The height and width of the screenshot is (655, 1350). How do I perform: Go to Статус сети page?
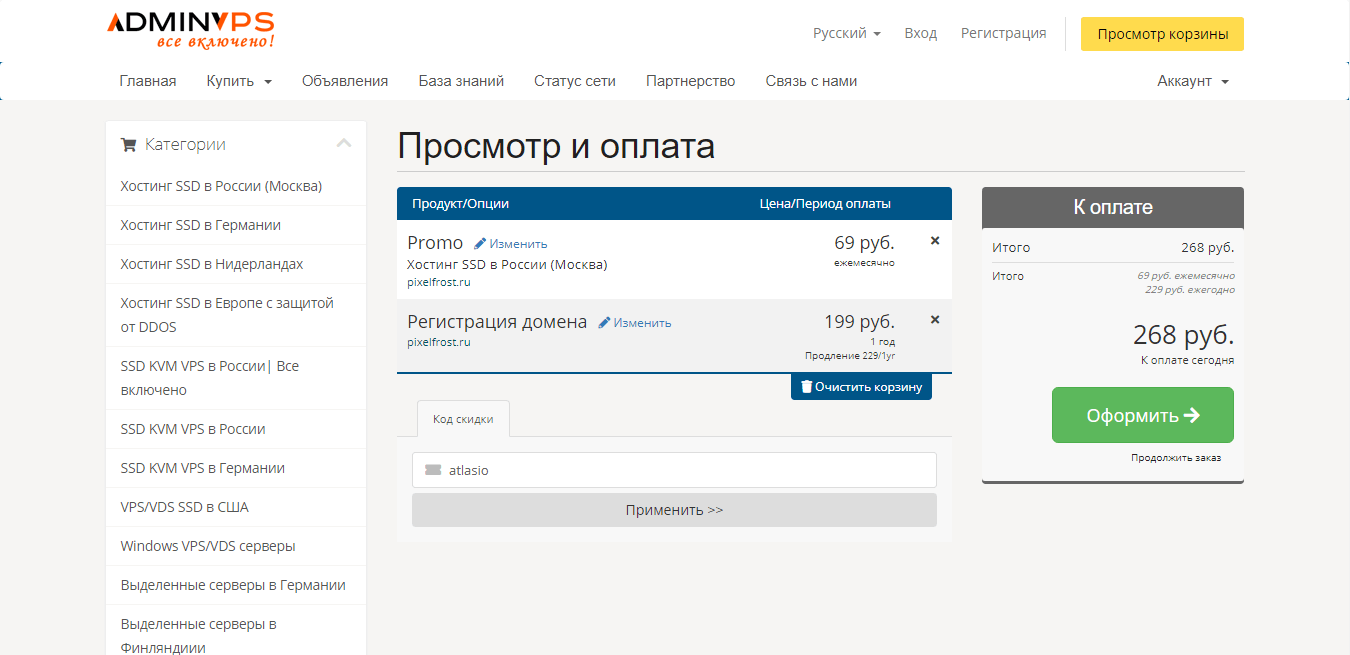(574, 81)
